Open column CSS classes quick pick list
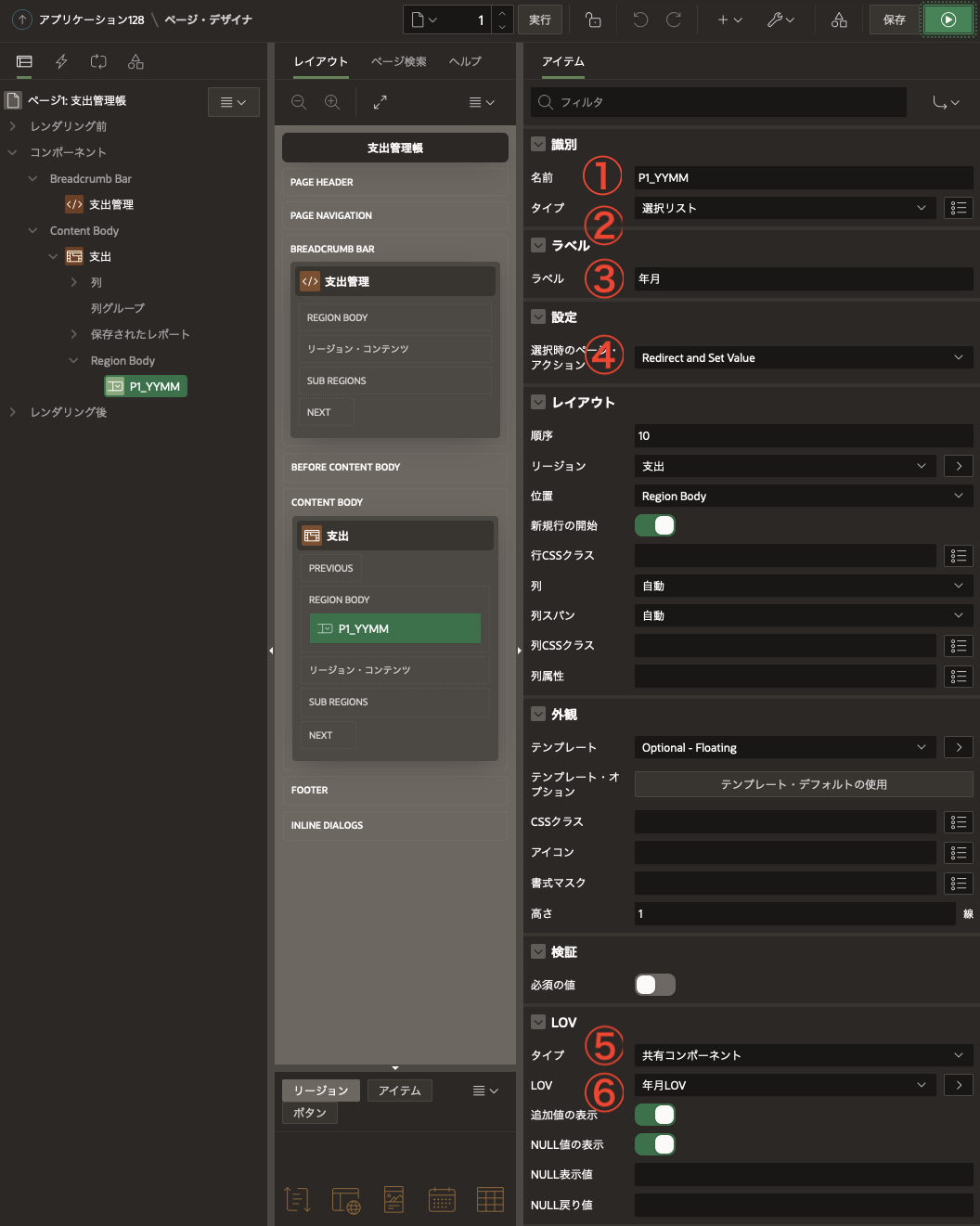Viewport: 980px width, 1226px height. tap(959, 646)
